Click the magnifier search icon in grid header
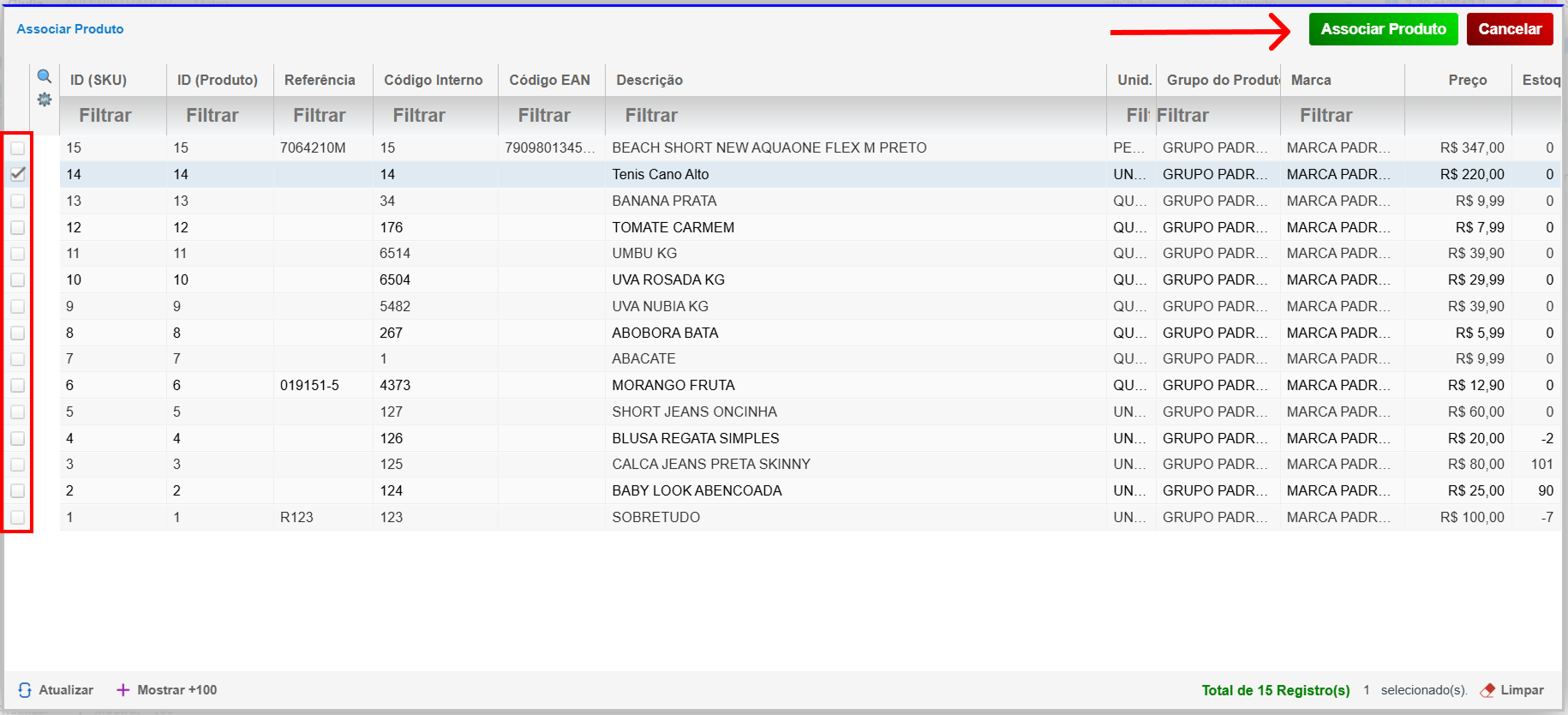The width and height of the screenshot is (1568, 715). coord(45,76)
